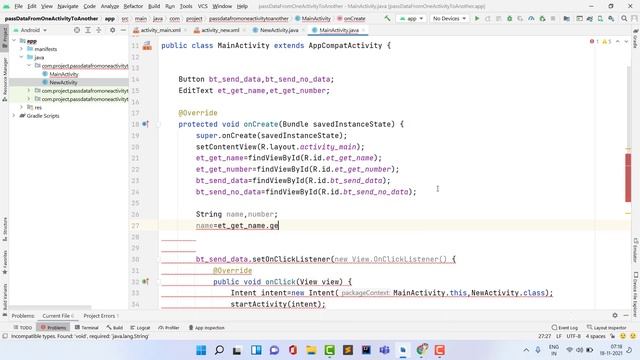Click Search Everywhere magnifier in toolbar
The width and height of the screenshot is (640, 360).
(x=624, y=18)
